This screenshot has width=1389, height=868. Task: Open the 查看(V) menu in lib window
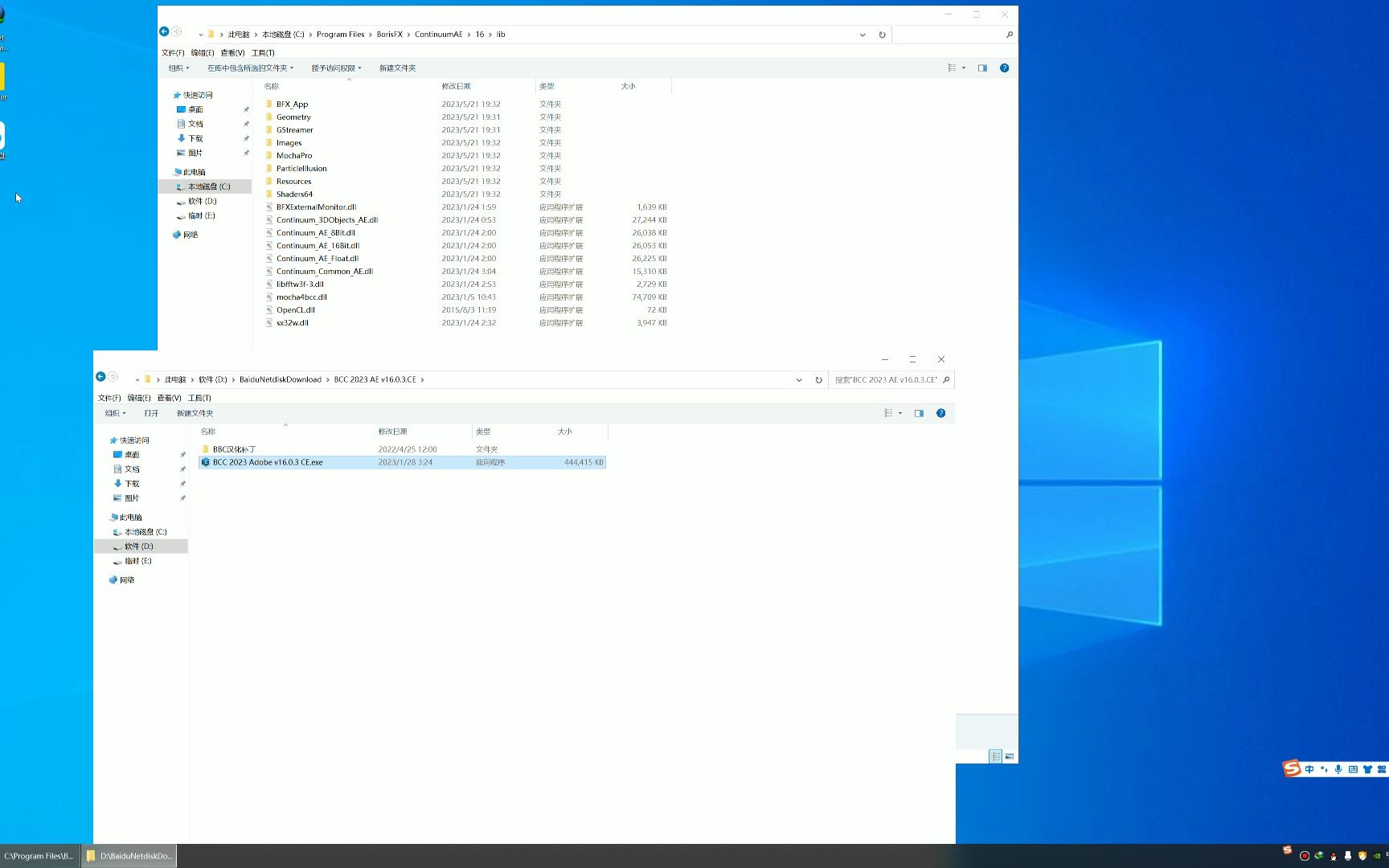pos(232,53)
